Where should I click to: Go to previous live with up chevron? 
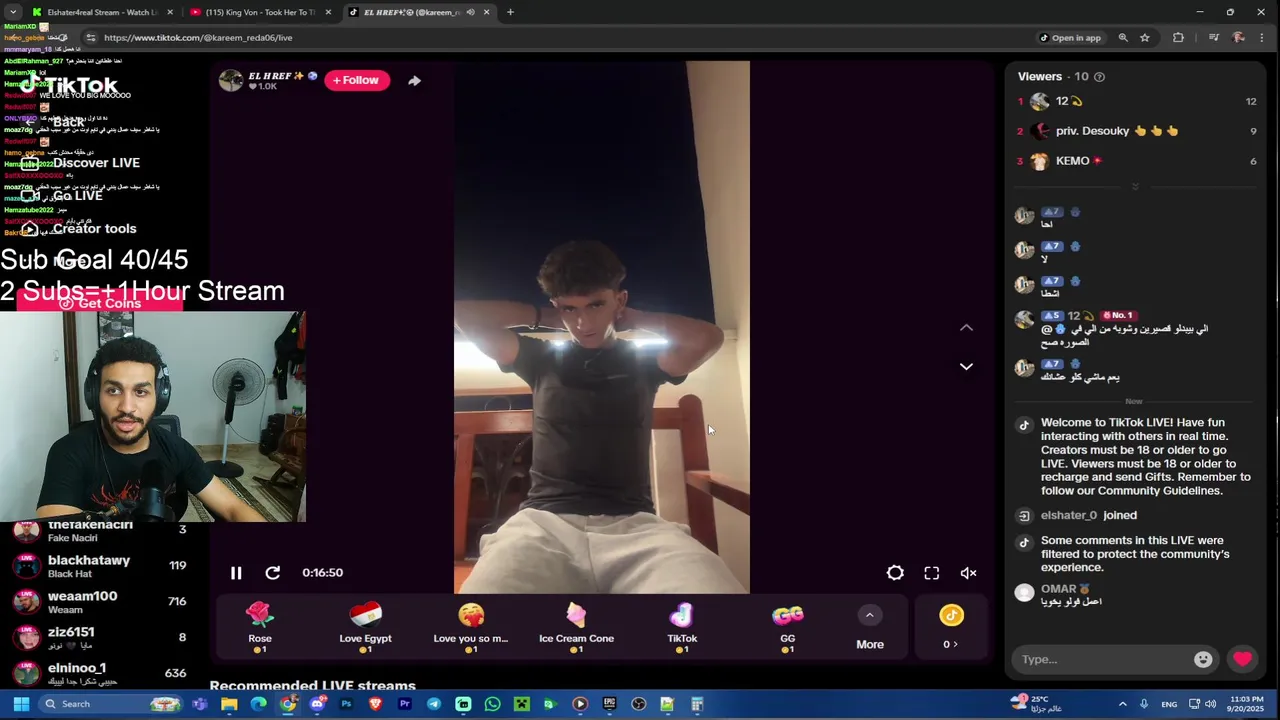[x=966, y=328]
